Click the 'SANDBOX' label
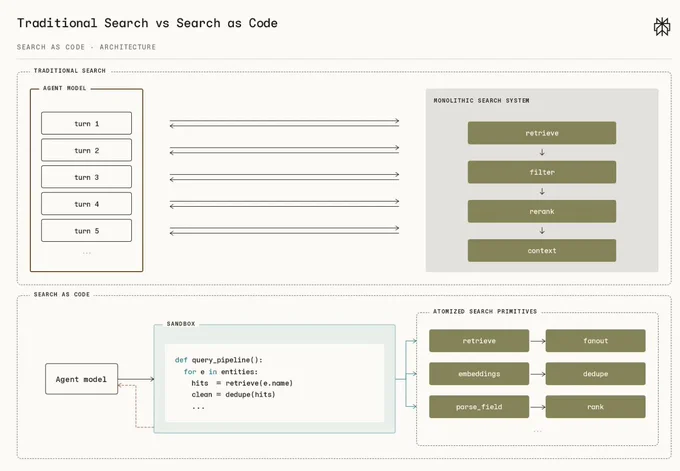680x471 pixels. [x=181, y=324]
